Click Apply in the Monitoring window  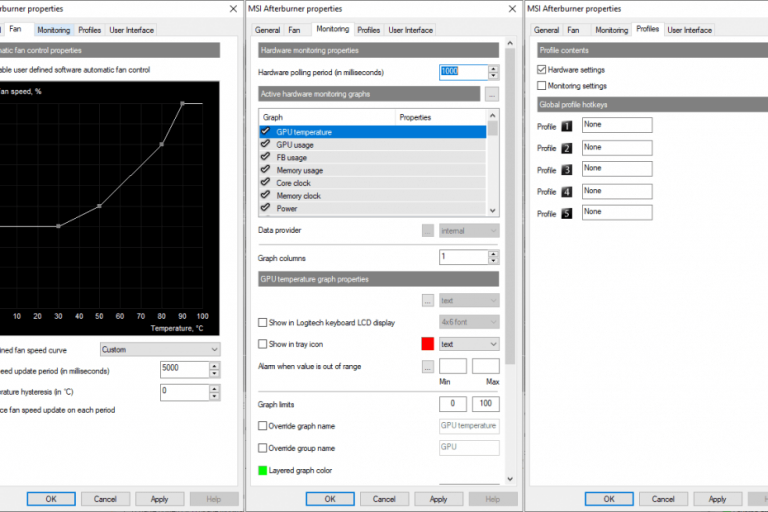coord(438,499)
